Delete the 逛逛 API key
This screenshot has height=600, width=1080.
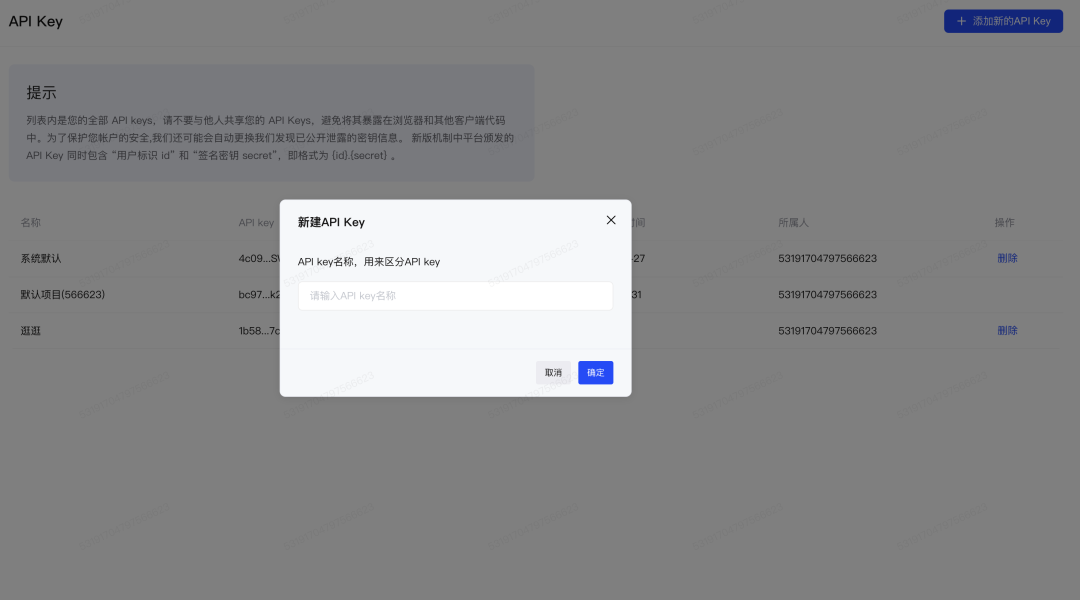tap(1007, 330)
